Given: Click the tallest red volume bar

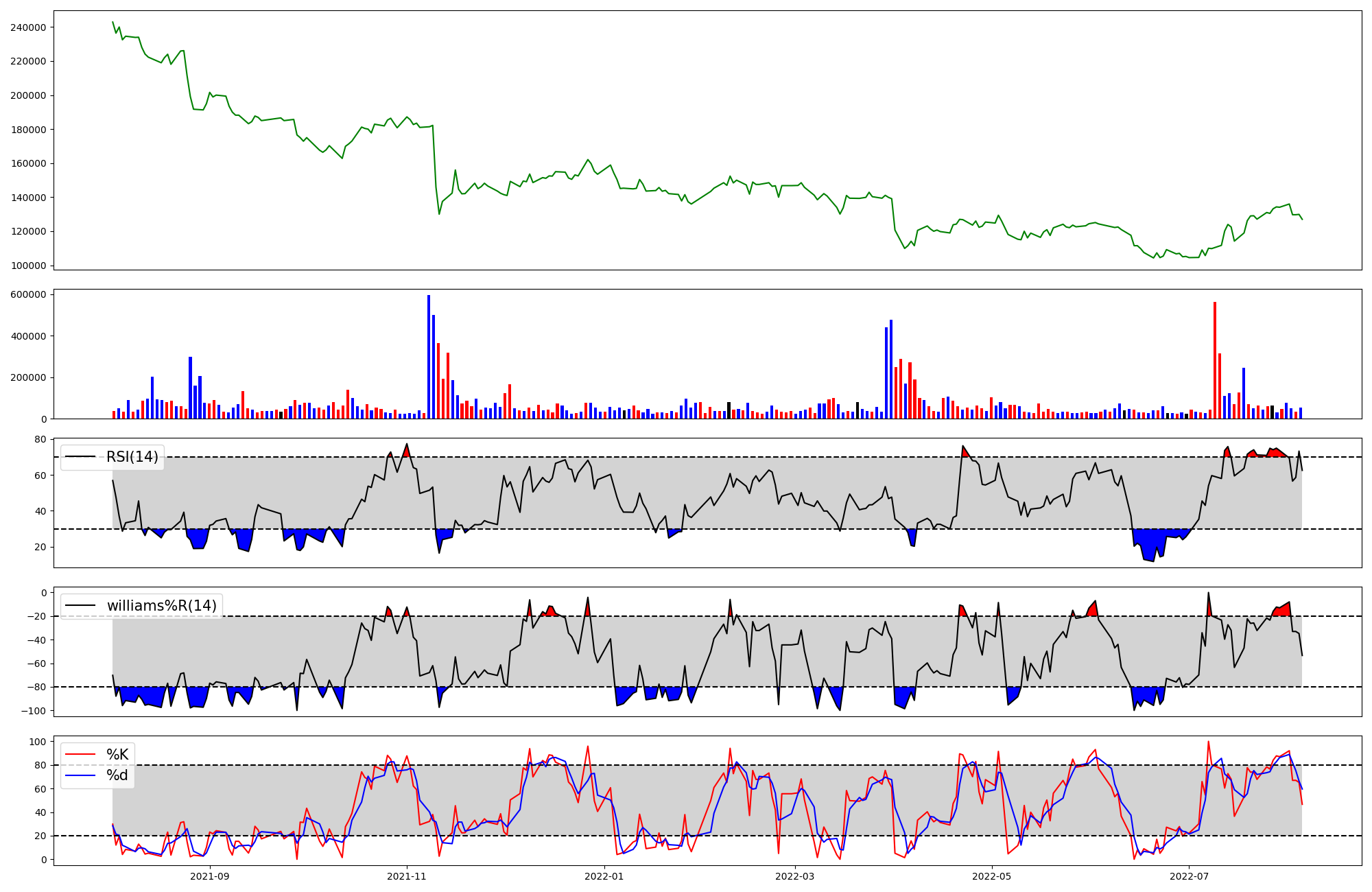Looking at the screenshot, I should pyautogui.click(x=1215, y=360).
